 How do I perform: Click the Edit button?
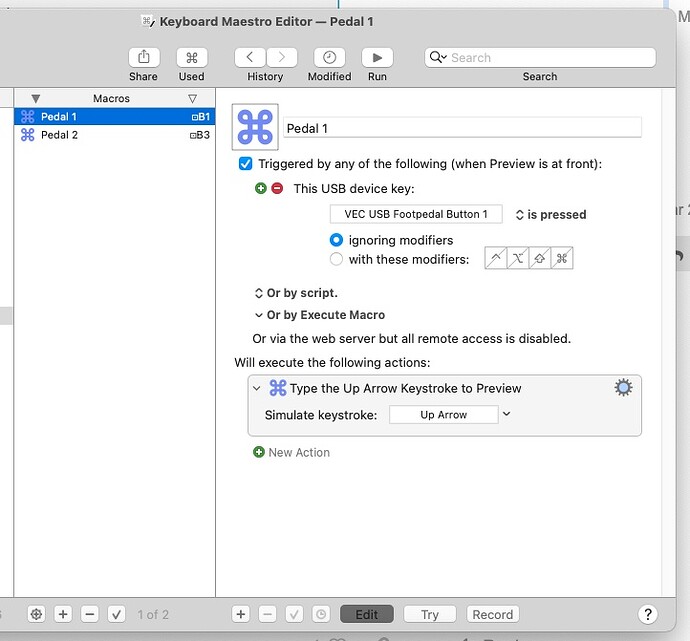pyautogui.click(x=367, y=614)
